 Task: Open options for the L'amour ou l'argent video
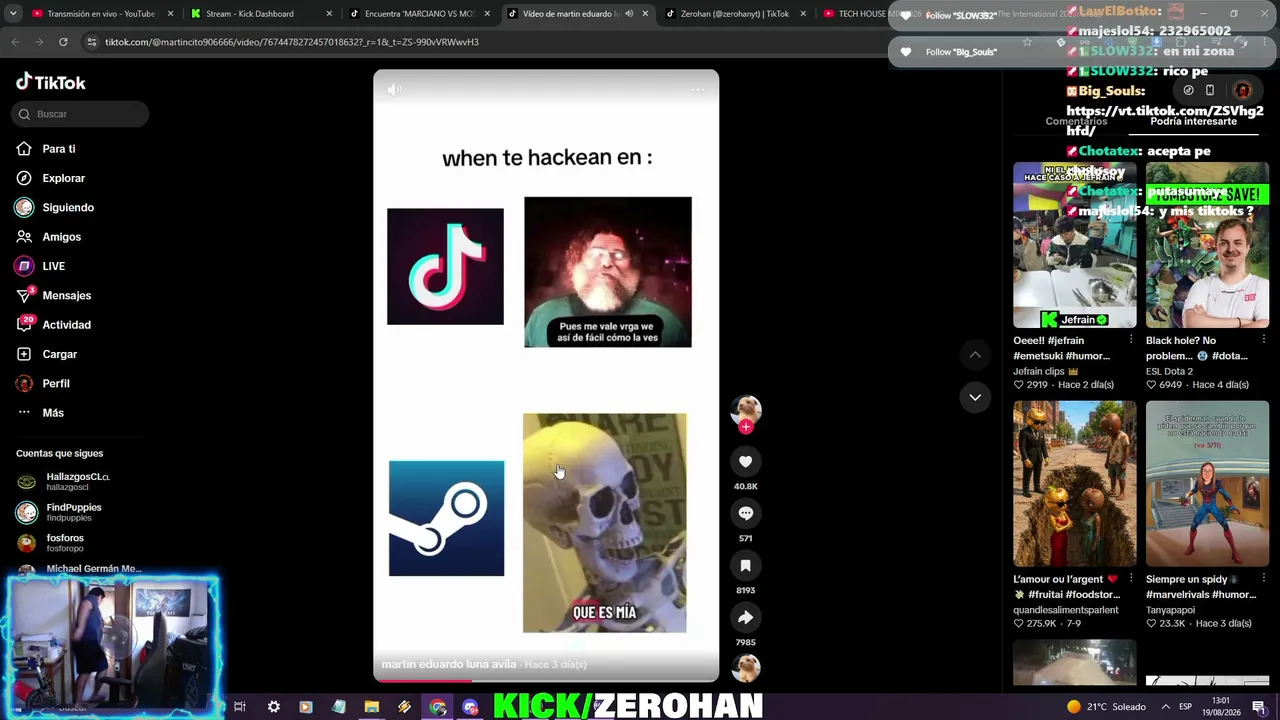click(x=1131, y=579)
